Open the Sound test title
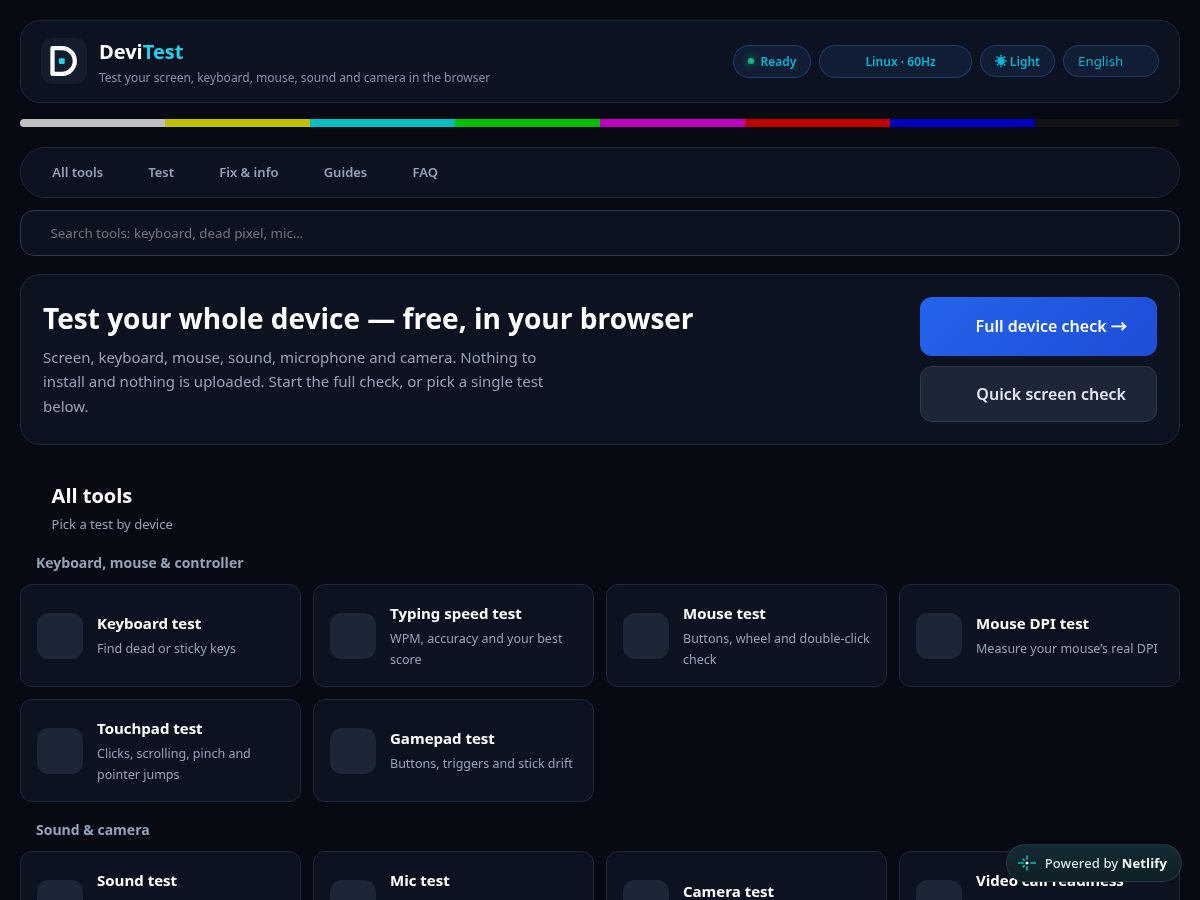Image resolution: width=1200 pixels, height=900 pixels. [x=137, y=881]
